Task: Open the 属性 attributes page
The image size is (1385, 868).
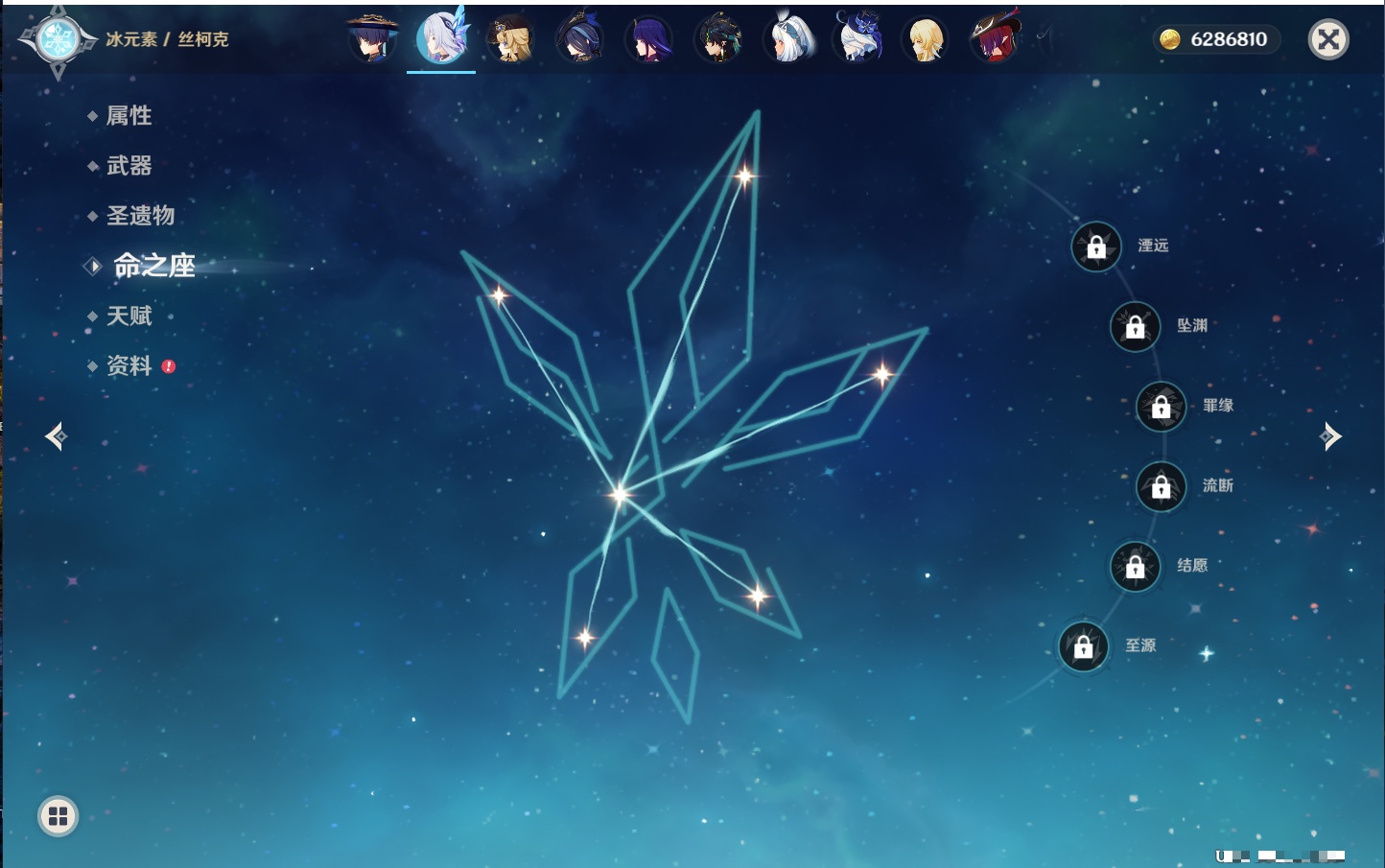Action: click(x=129, y=116)
